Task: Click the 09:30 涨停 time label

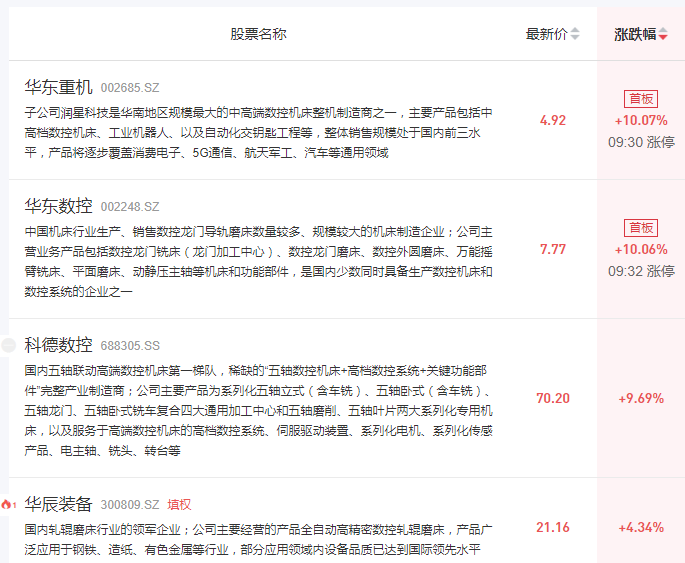Action: [x=641, y=142]
